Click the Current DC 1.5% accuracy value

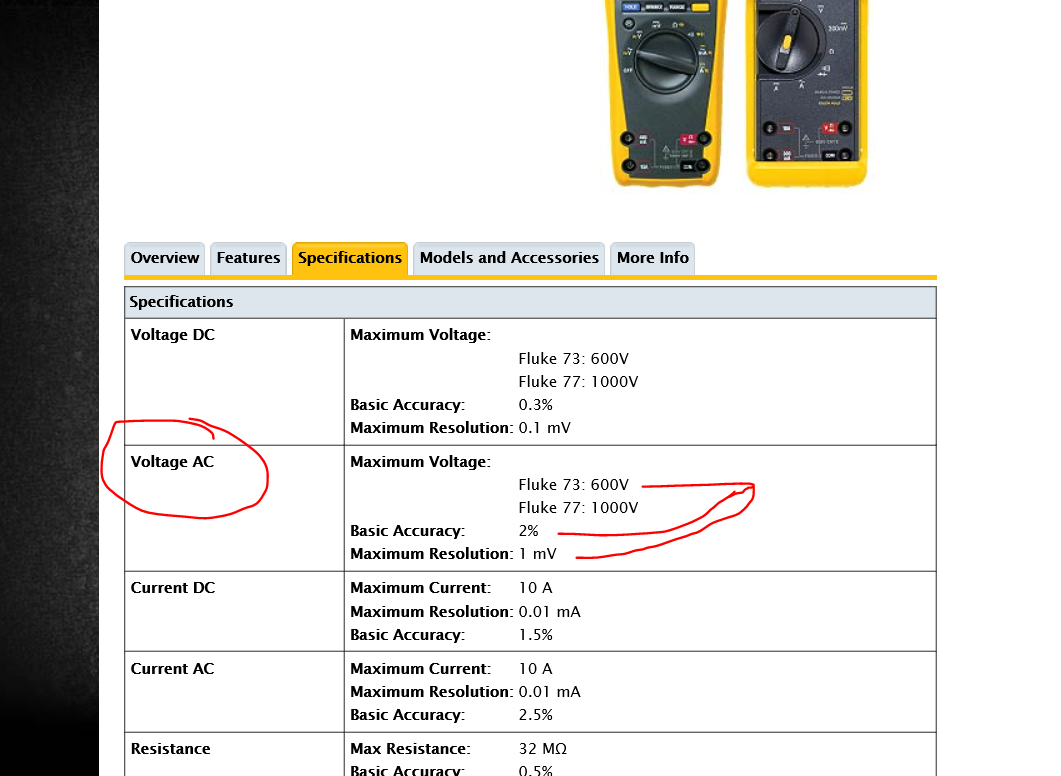tap(536, 635)
